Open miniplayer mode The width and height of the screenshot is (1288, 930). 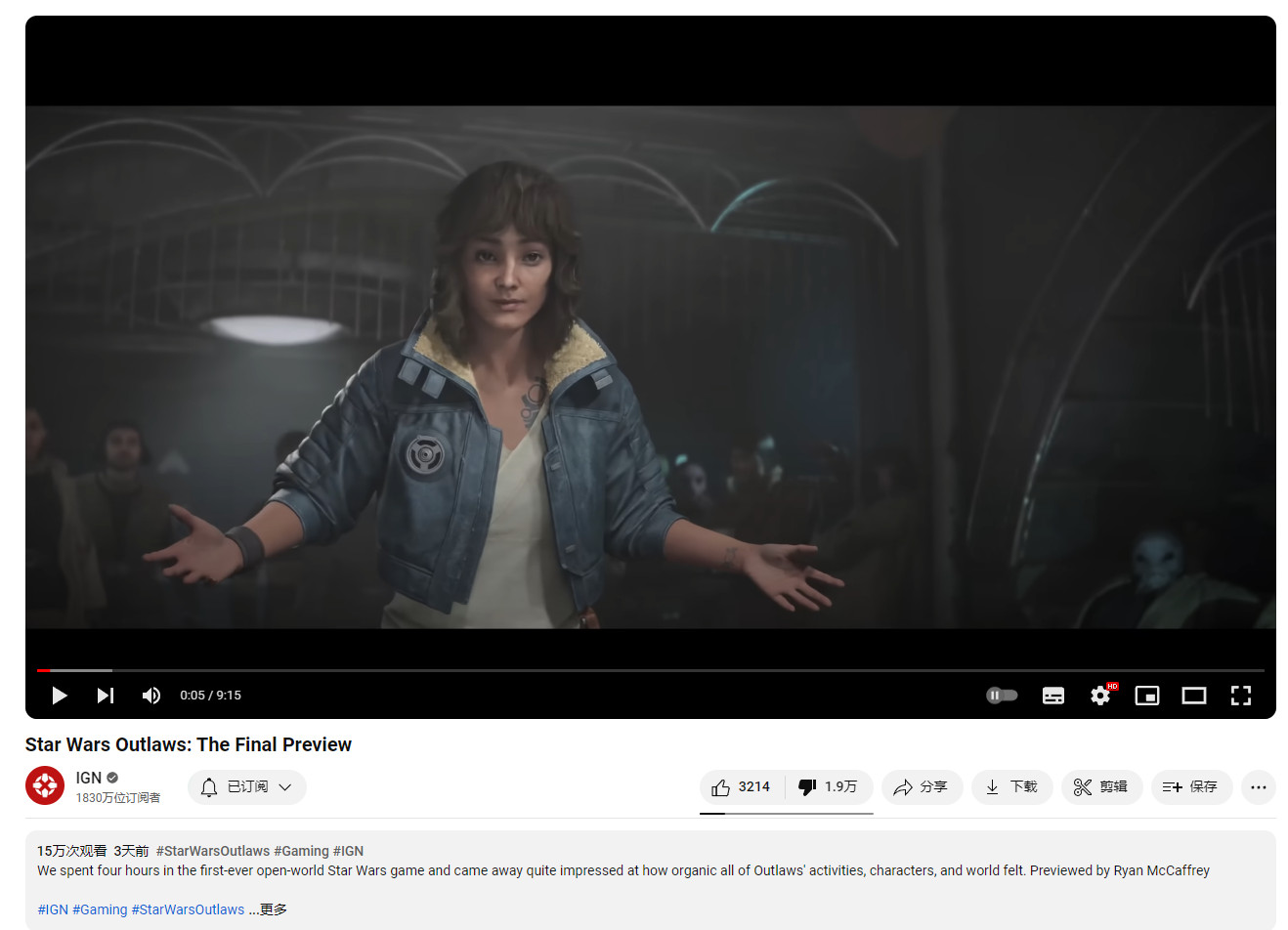(1147, 696)
